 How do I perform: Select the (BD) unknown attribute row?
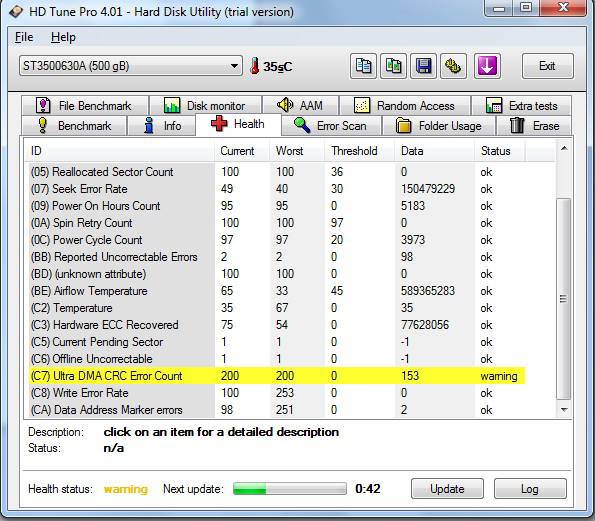point(277,274)
